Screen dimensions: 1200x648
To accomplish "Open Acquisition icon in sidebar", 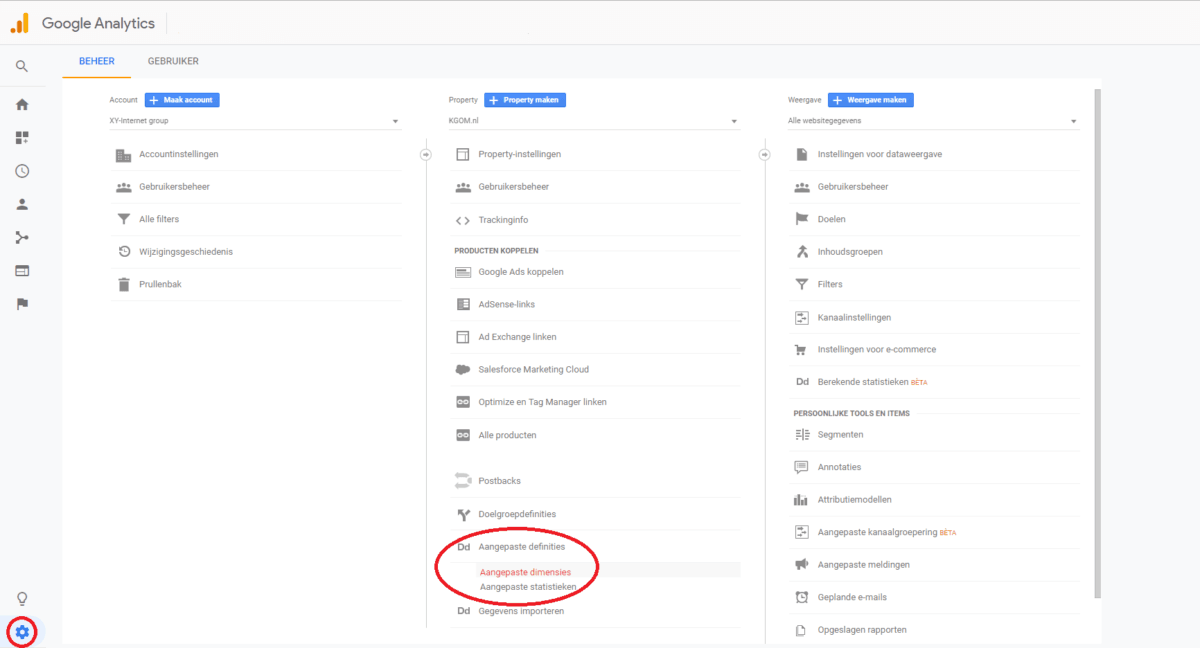I will click(22, 237).
